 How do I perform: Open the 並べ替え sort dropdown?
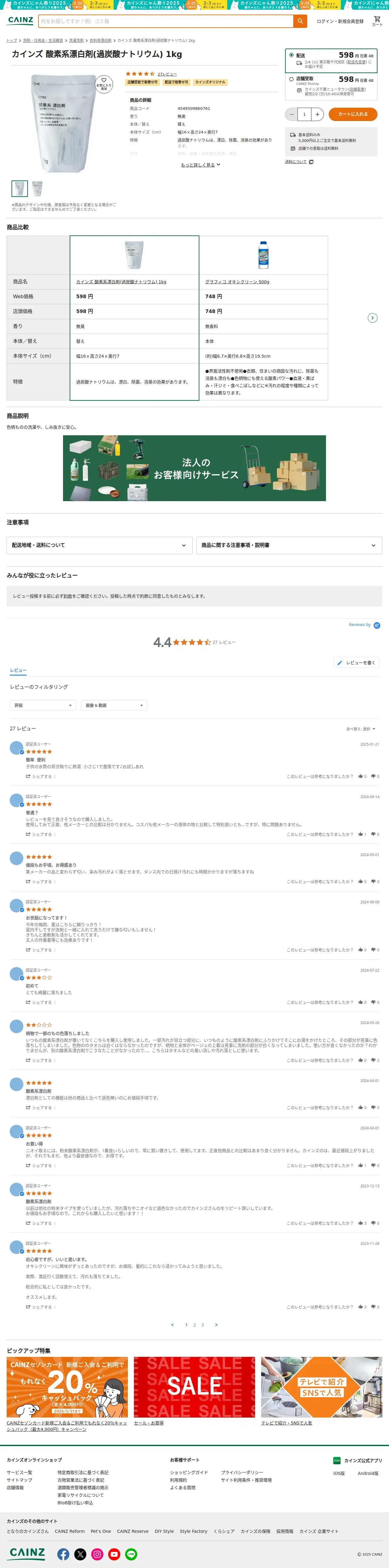(361, 729)
